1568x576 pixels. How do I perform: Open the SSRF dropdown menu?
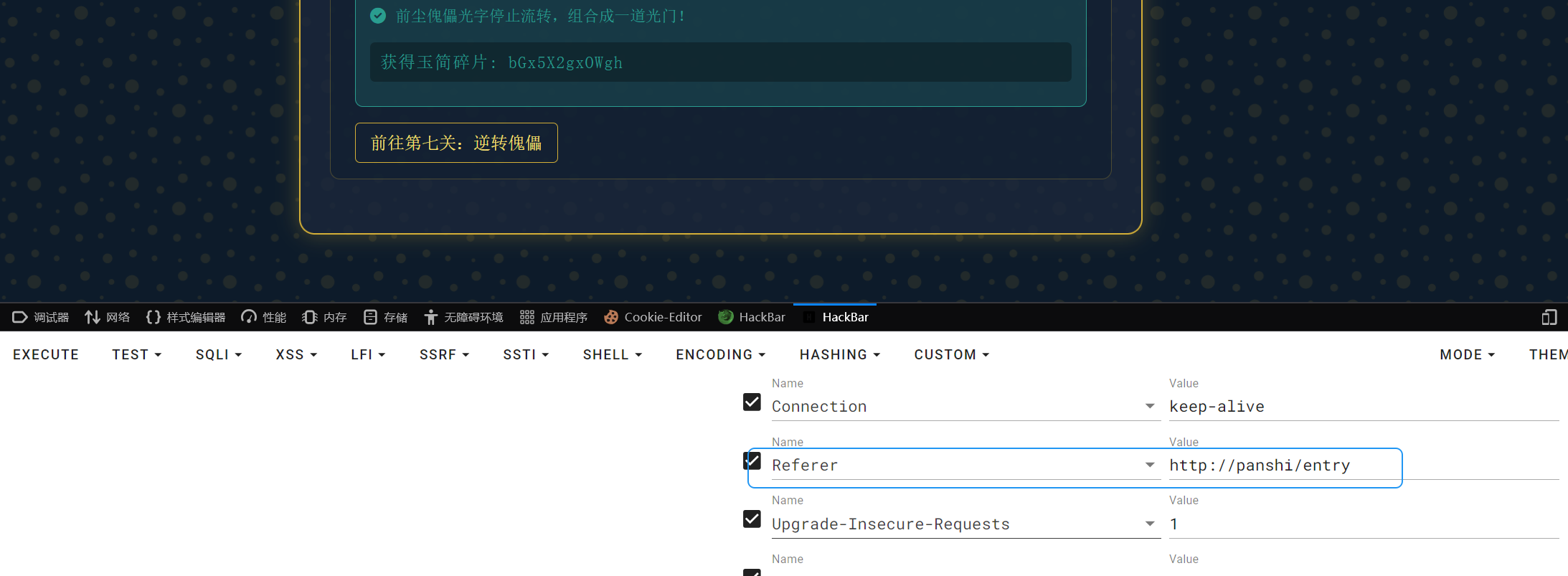tap(444, 354)
